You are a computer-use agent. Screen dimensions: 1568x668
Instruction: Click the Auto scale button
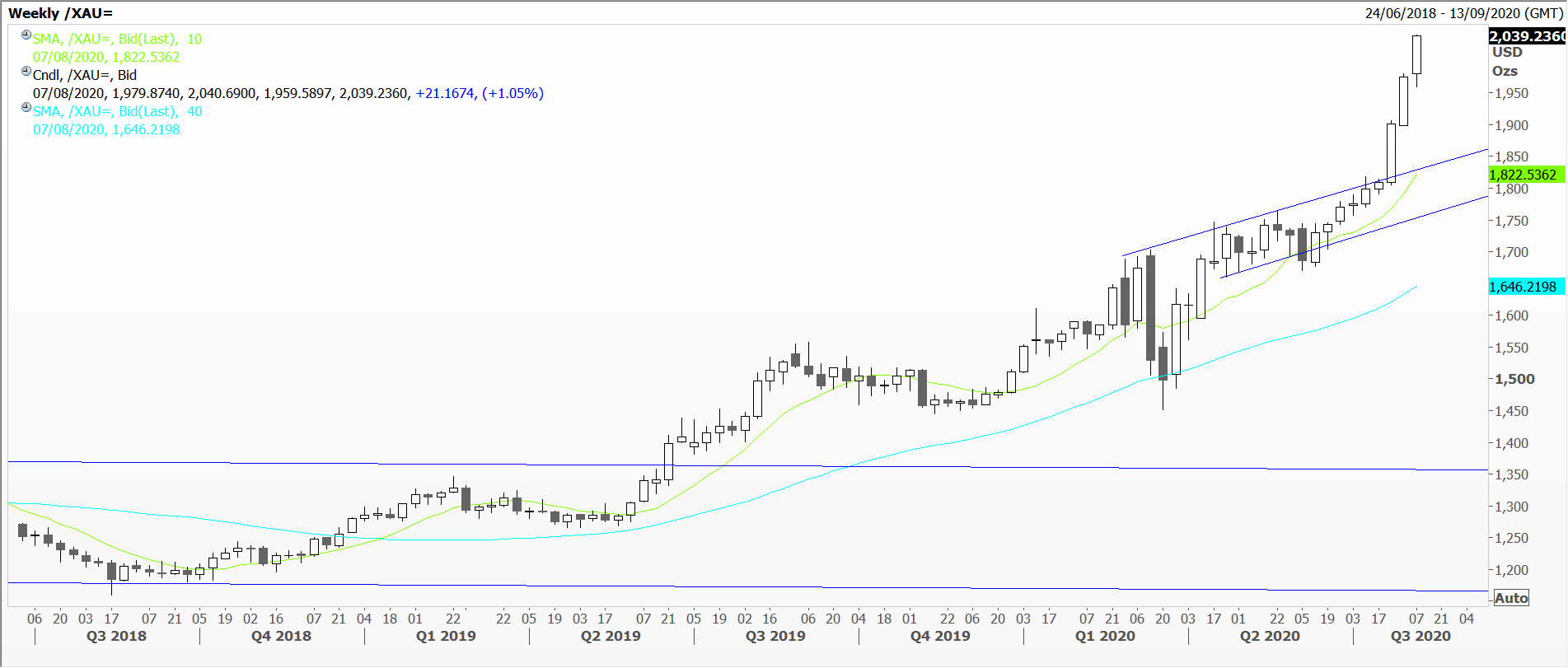point(1511,598)
